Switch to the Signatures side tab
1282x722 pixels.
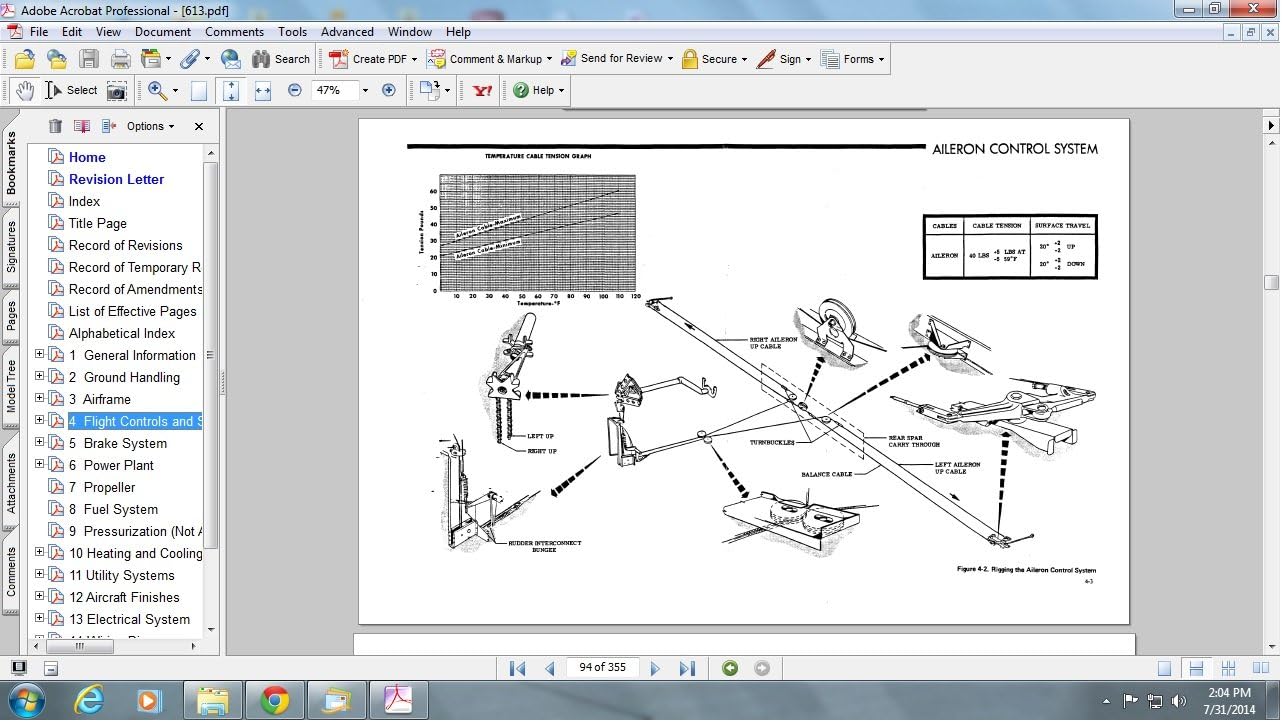[11, 246]
